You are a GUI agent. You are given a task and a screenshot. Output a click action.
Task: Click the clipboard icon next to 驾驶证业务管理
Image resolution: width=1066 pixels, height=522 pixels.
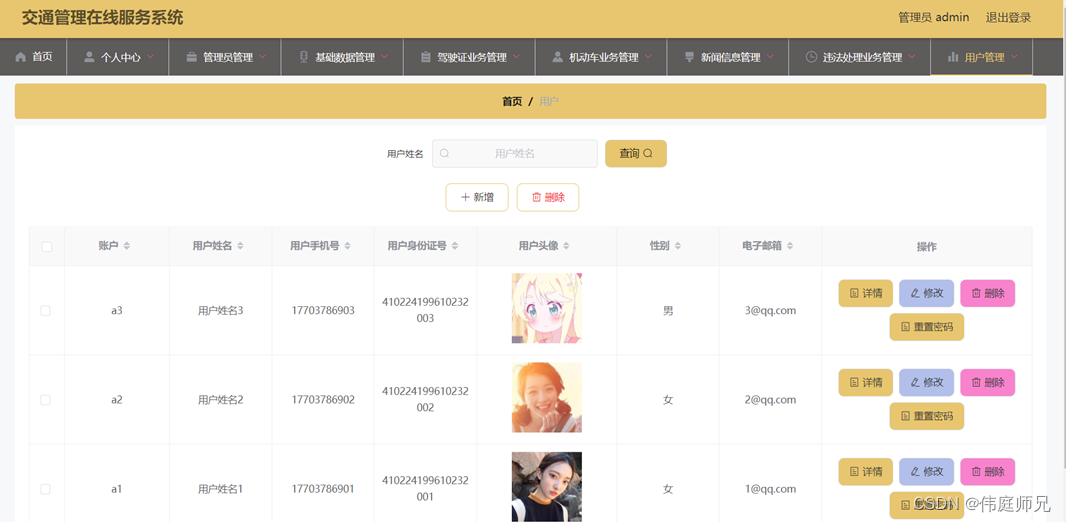click(426, 57)
